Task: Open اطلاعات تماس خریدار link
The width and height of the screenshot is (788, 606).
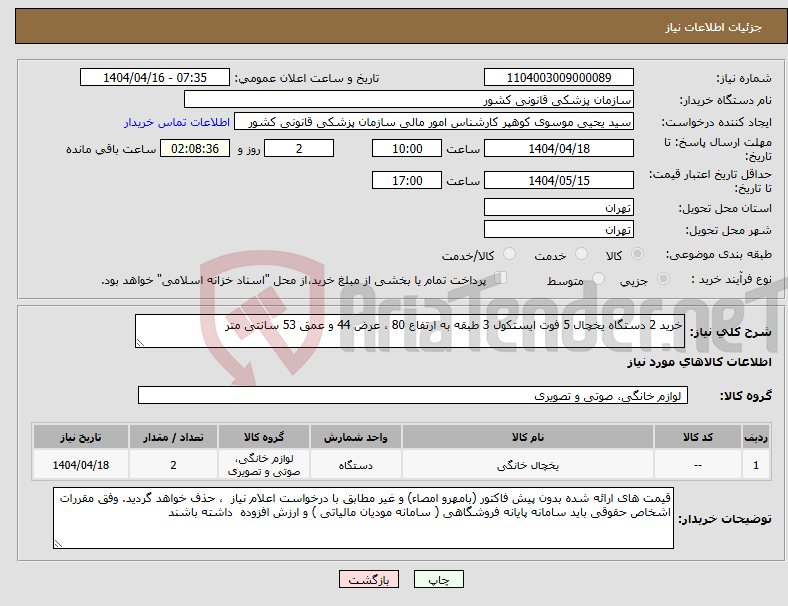Action: pyautogui.click(x=177, y=122)
